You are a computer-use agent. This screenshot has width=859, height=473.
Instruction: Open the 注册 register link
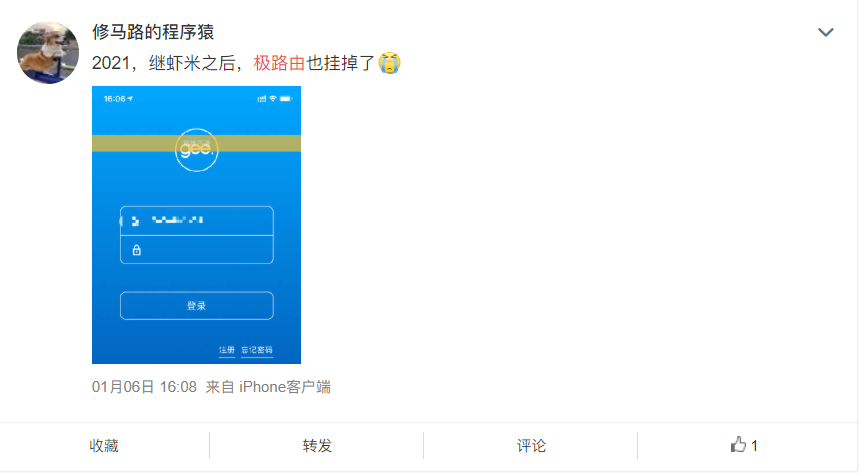click(227, 350)
